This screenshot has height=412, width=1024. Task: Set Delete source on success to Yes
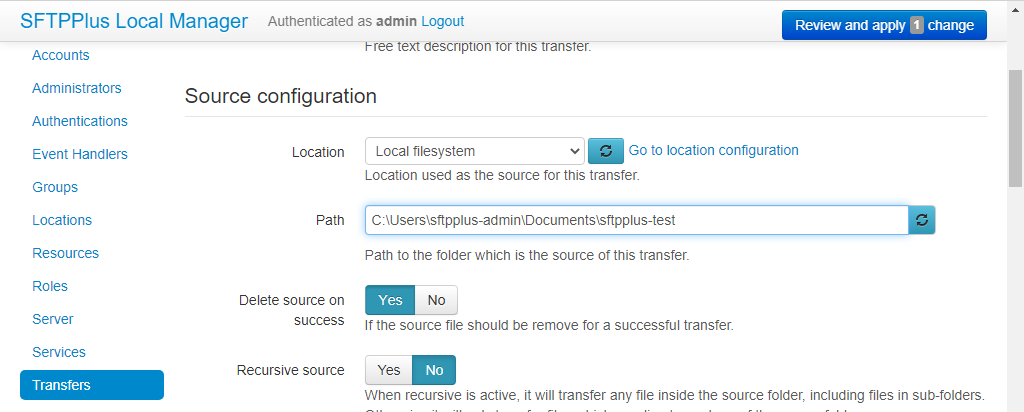tap(390, 300)
